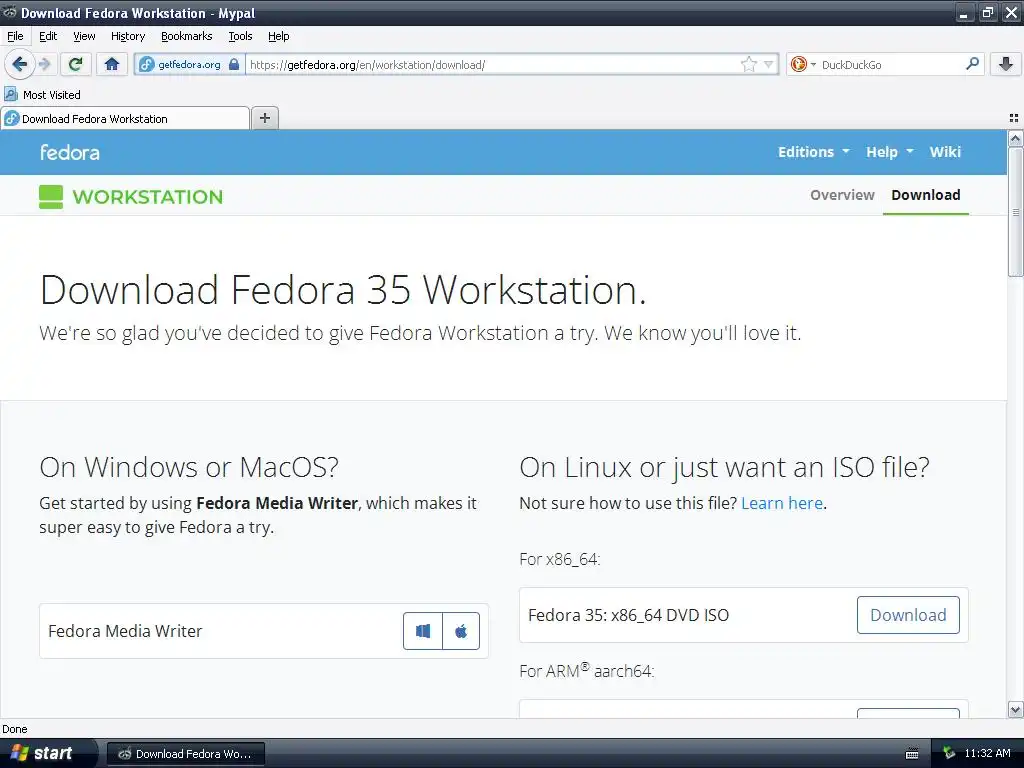Open the browser Help menu
The width and height of the screenshot is (1024, 768).
click(x=278, y=36)
